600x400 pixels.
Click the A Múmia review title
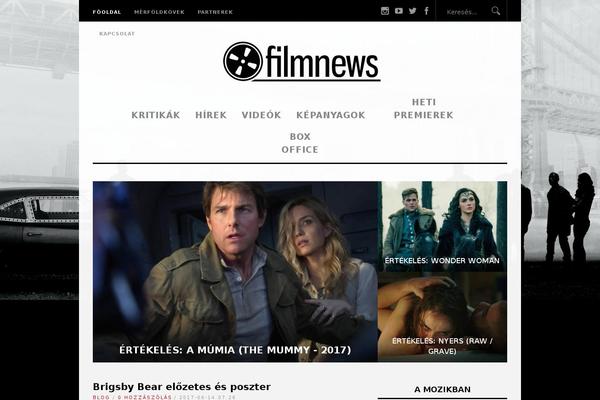click(x=235, y=350)
